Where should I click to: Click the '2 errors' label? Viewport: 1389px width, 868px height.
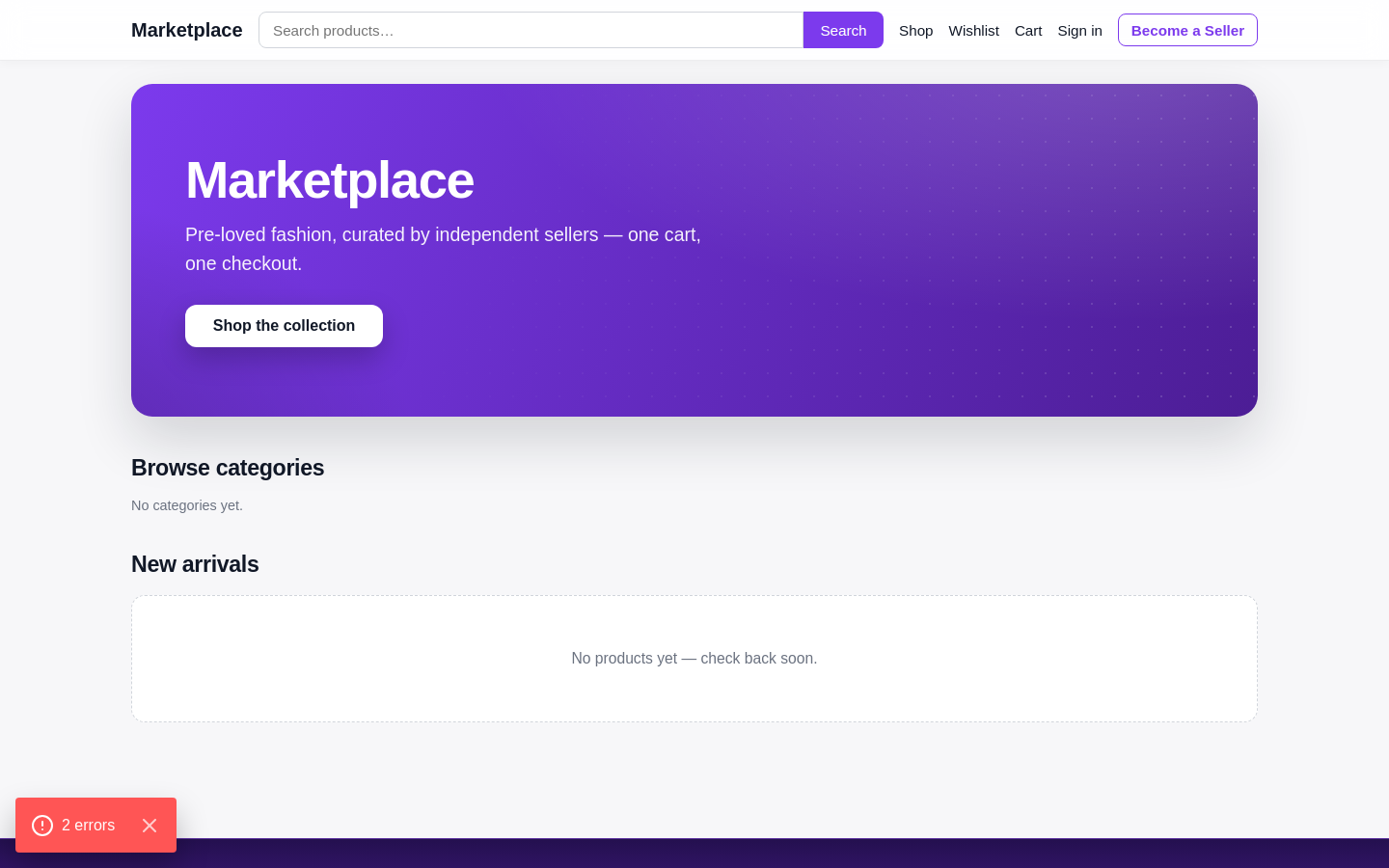click(x=88, y=826)
